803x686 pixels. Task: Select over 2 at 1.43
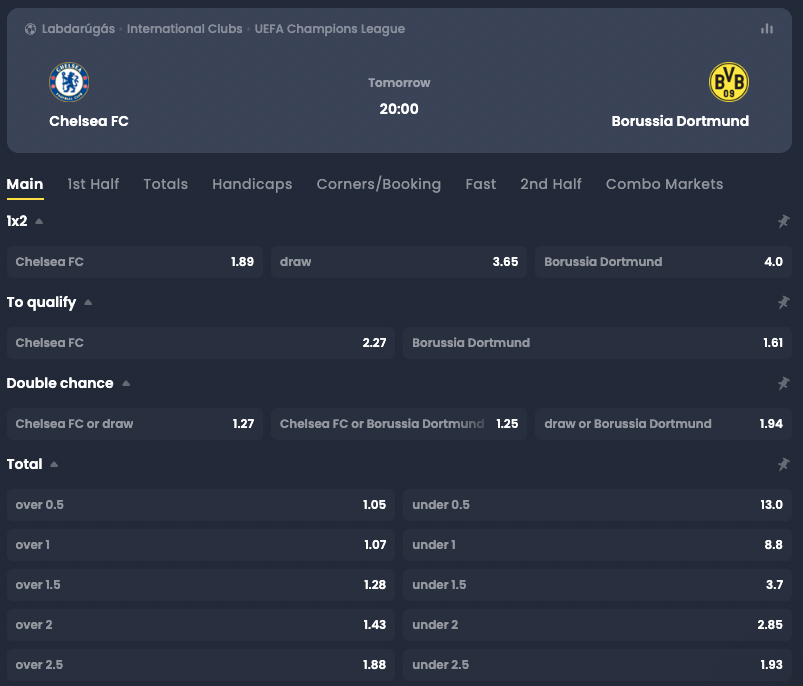(201, 625)
